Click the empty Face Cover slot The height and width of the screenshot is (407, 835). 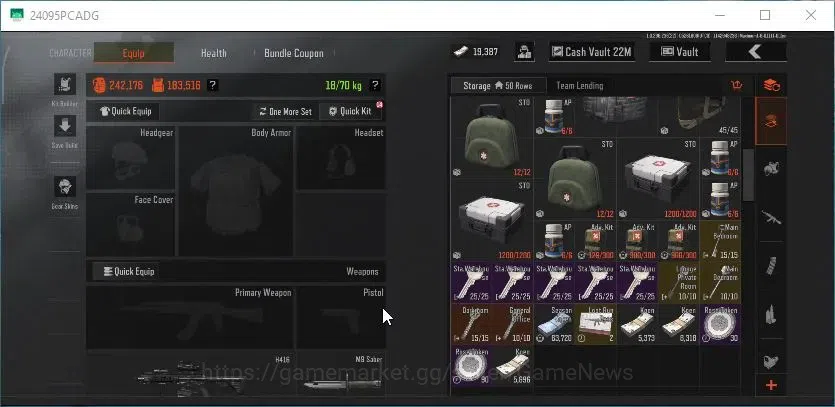(x=130, y=225)
